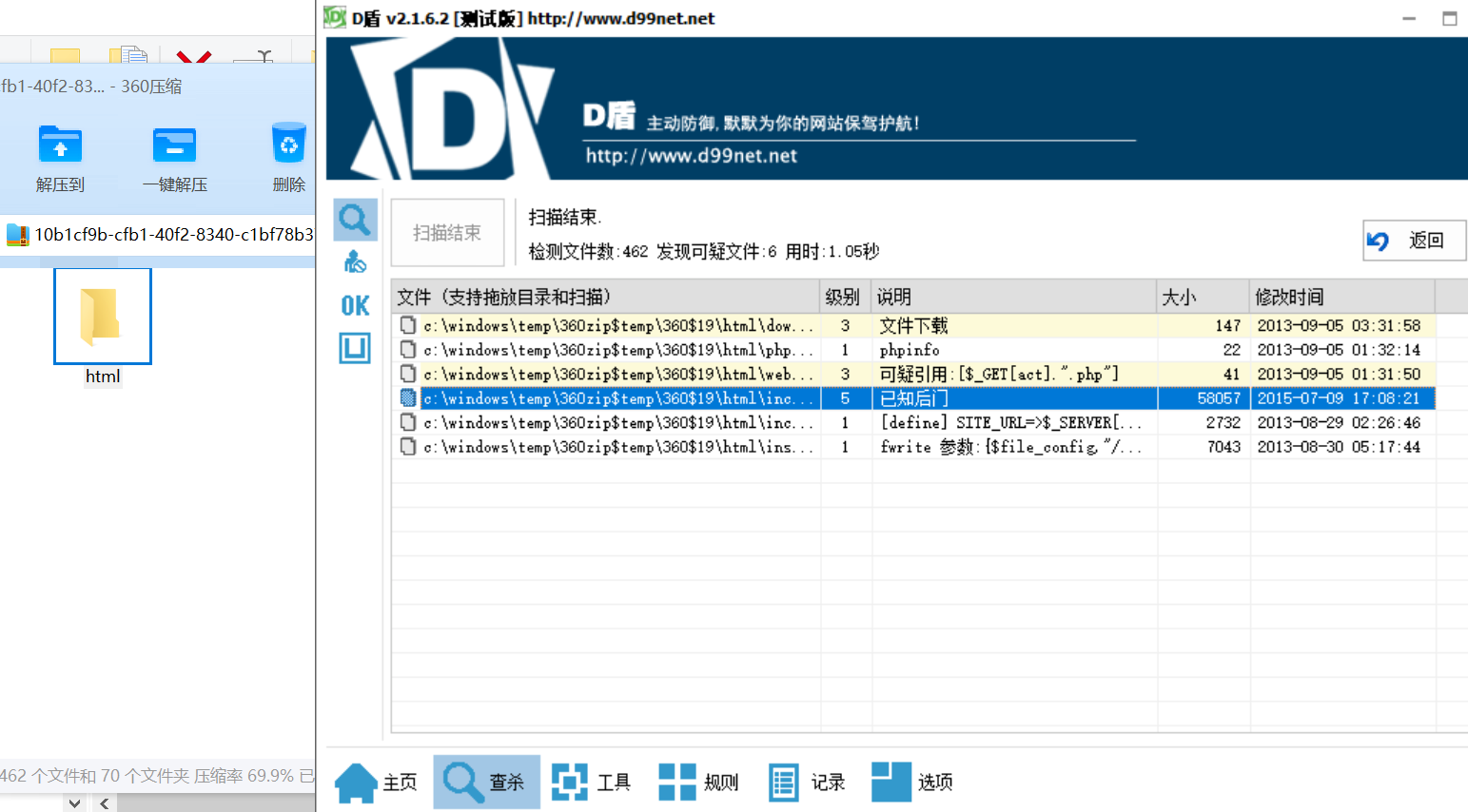The height and width of the screenshot is (812, 1468).
Task: Minimize the D盾 window
Action: (1409, 18)
